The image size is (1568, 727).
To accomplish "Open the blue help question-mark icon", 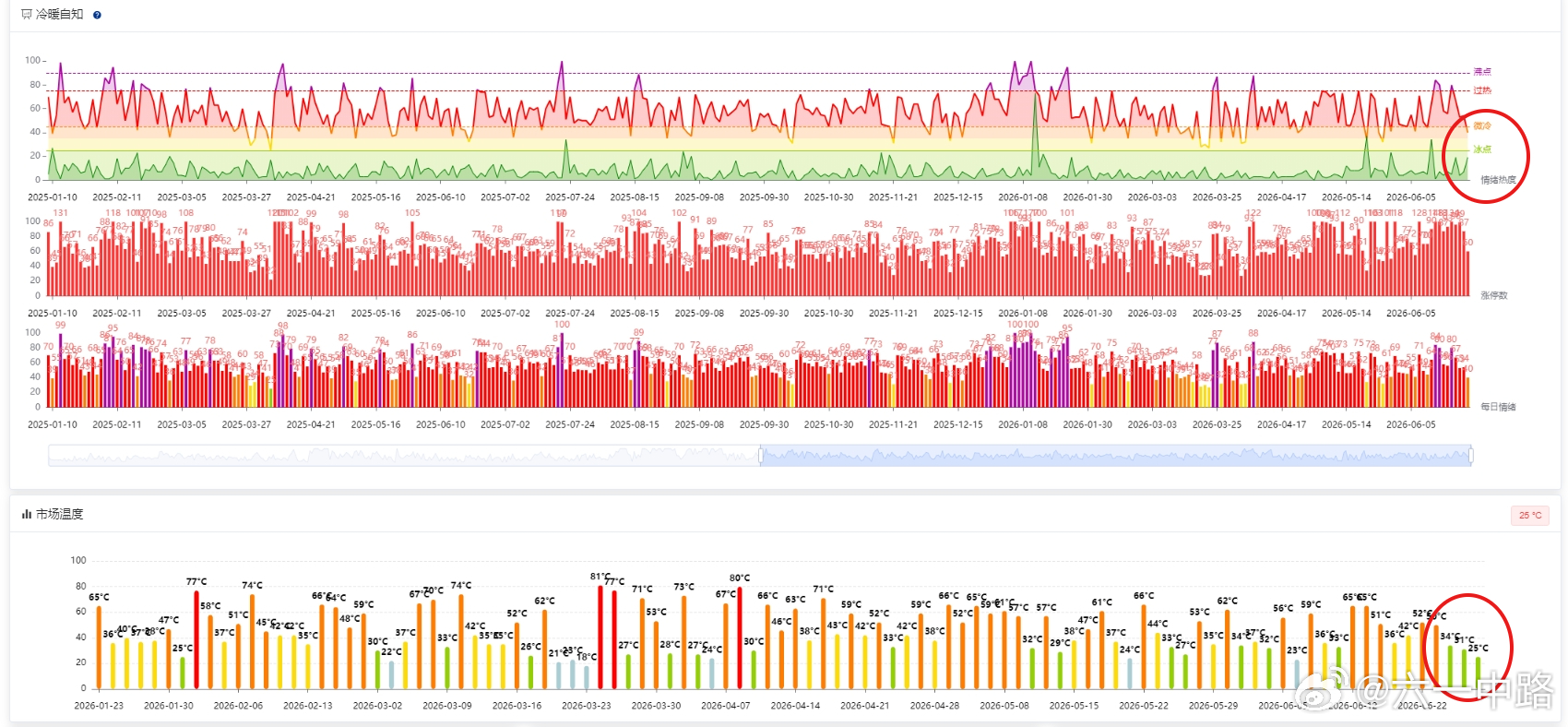I will (98, 15).
